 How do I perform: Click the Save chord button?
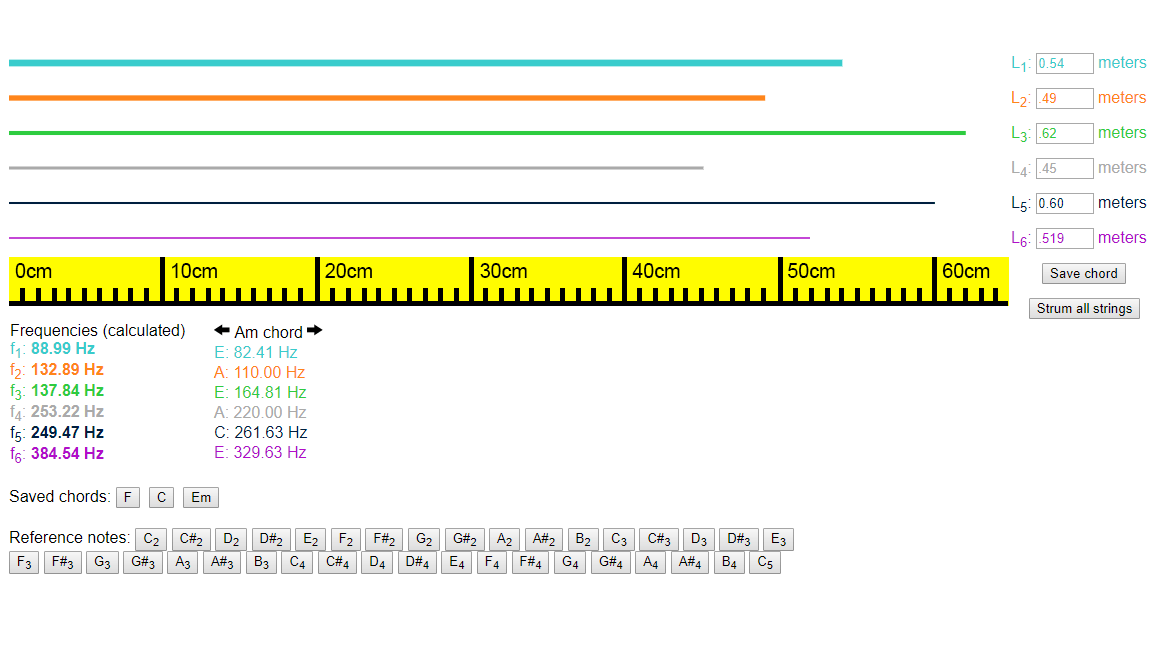tap(1083, 273)
